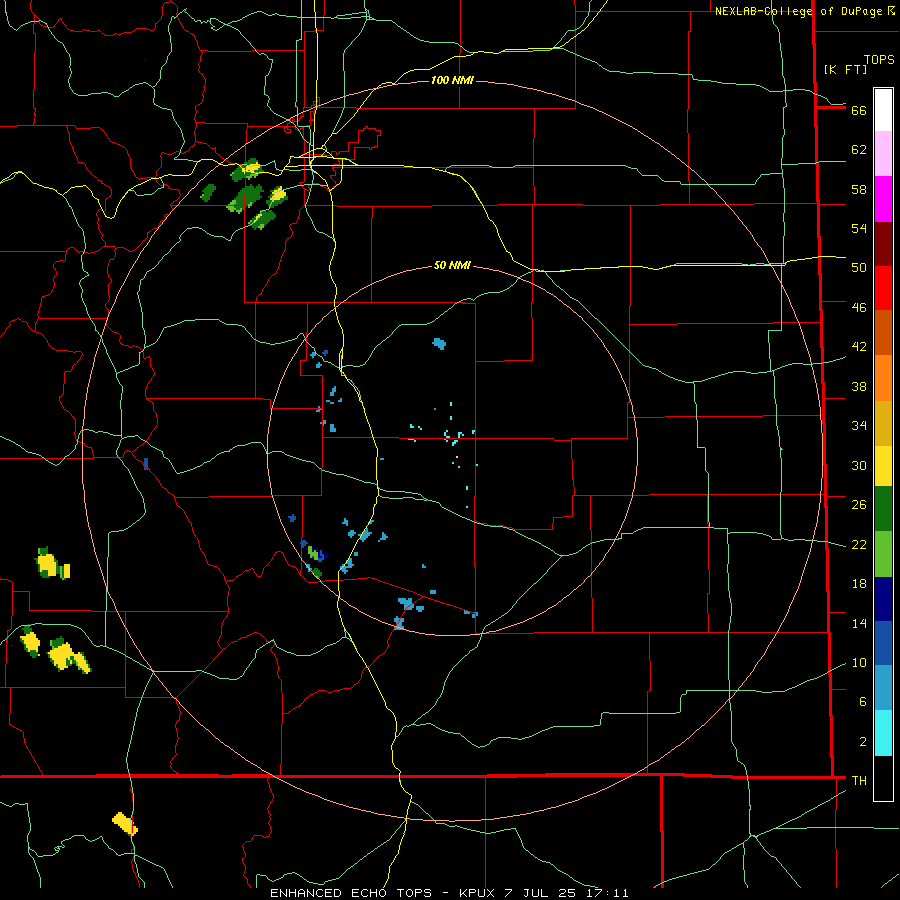Click the legend value 22
The width and height of the screenshot is (900, 900).
pyautogui.click(x=859, y=545)
